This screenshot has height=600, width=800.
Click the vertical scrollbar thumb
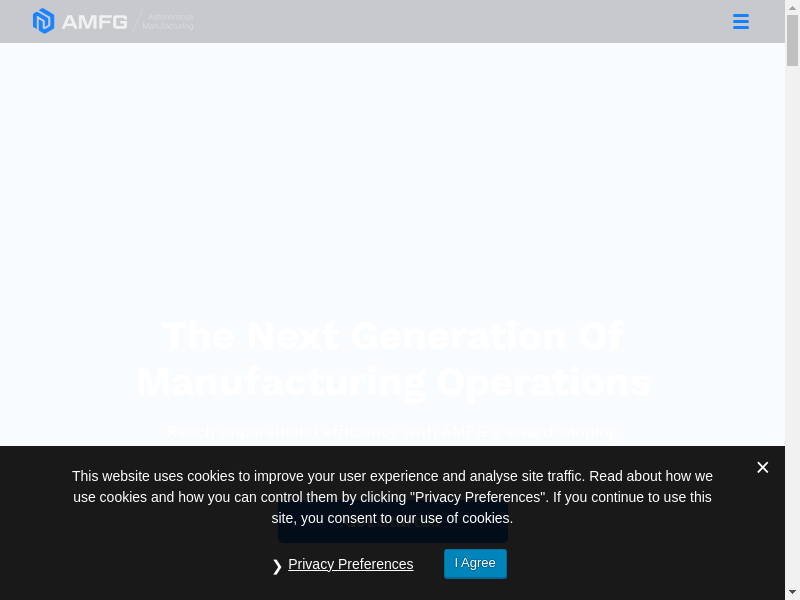pos(792,40)
